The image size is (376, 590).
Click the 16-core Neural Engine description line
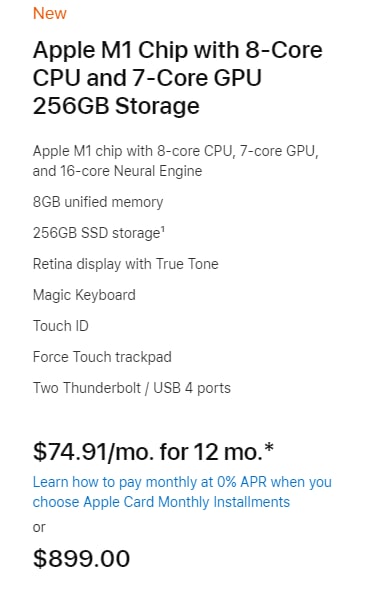click(x=117, y=171)
